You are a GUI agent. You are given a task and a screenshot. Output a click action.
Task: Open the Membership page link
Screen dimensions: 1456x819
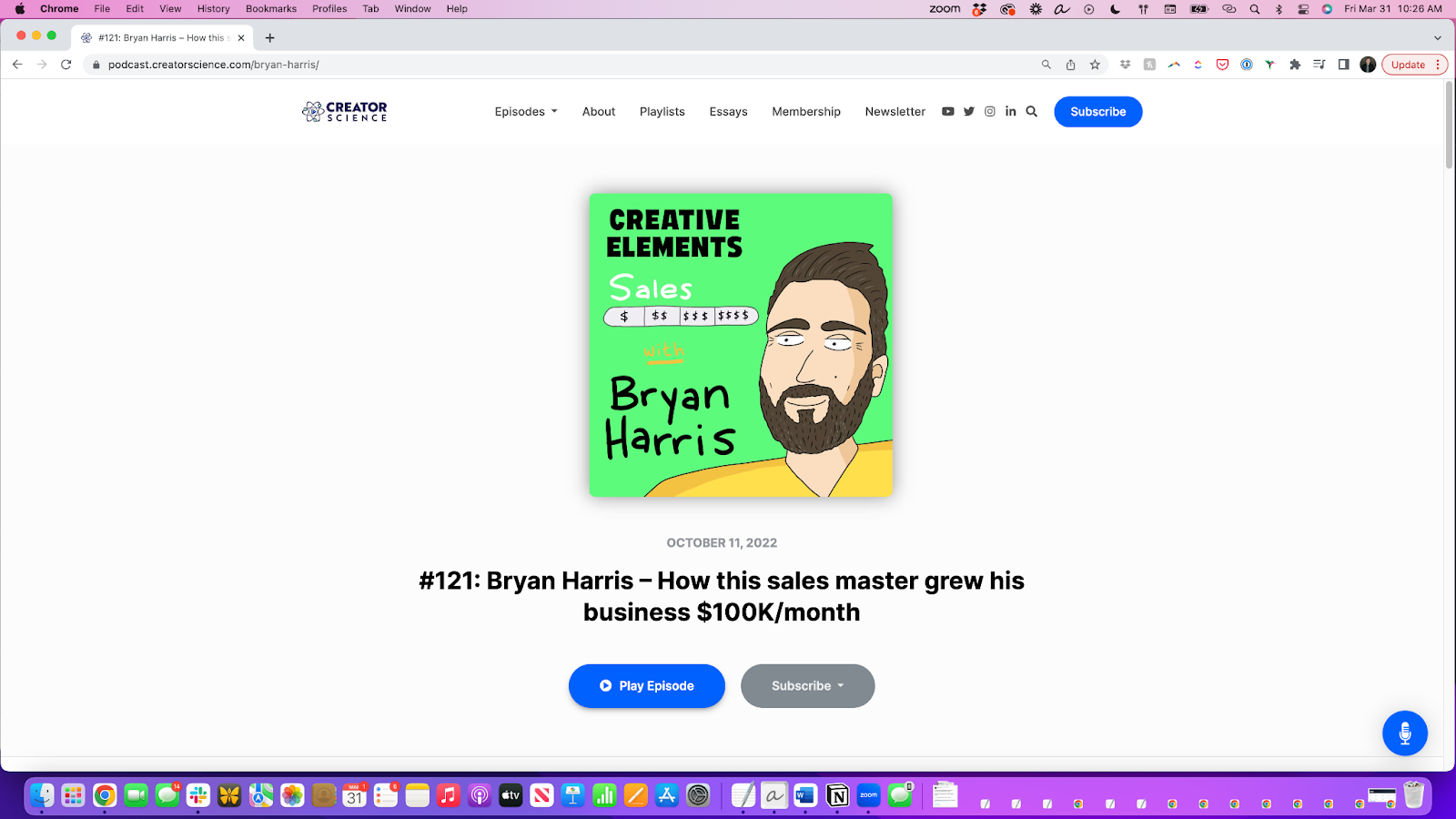(x=806, y=112)
